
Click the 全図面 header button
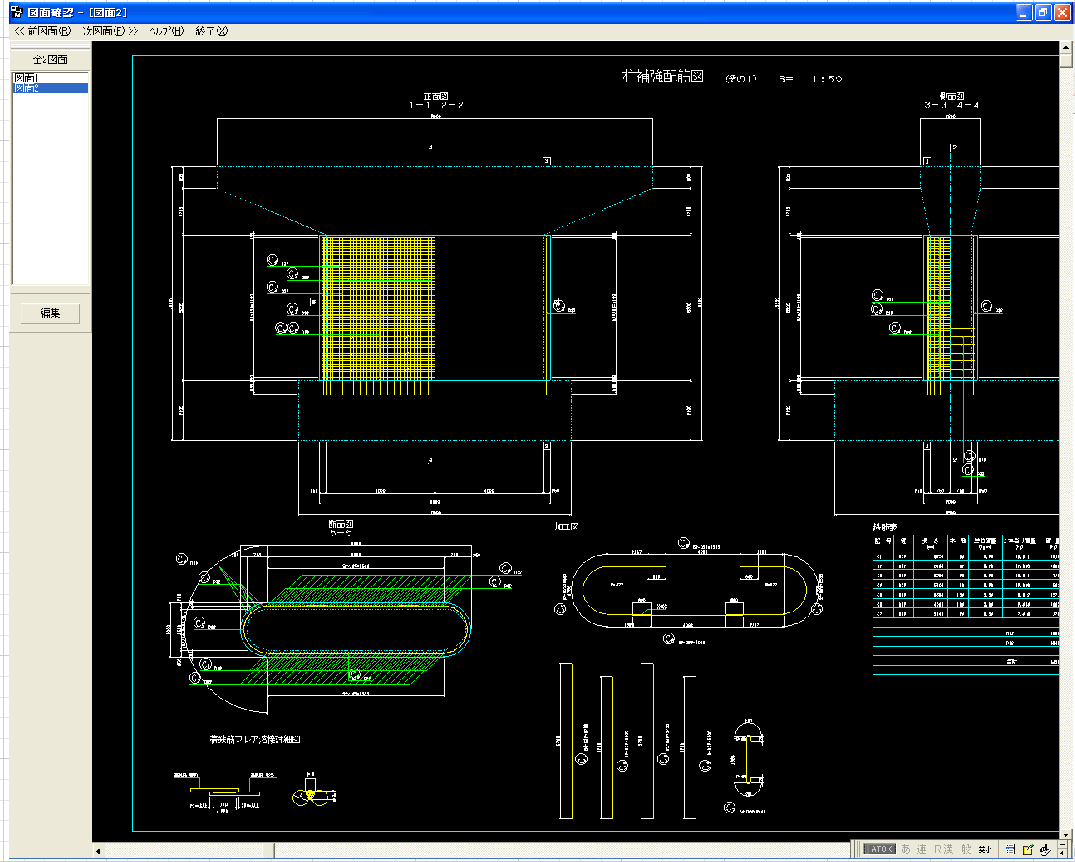point(50,59)
